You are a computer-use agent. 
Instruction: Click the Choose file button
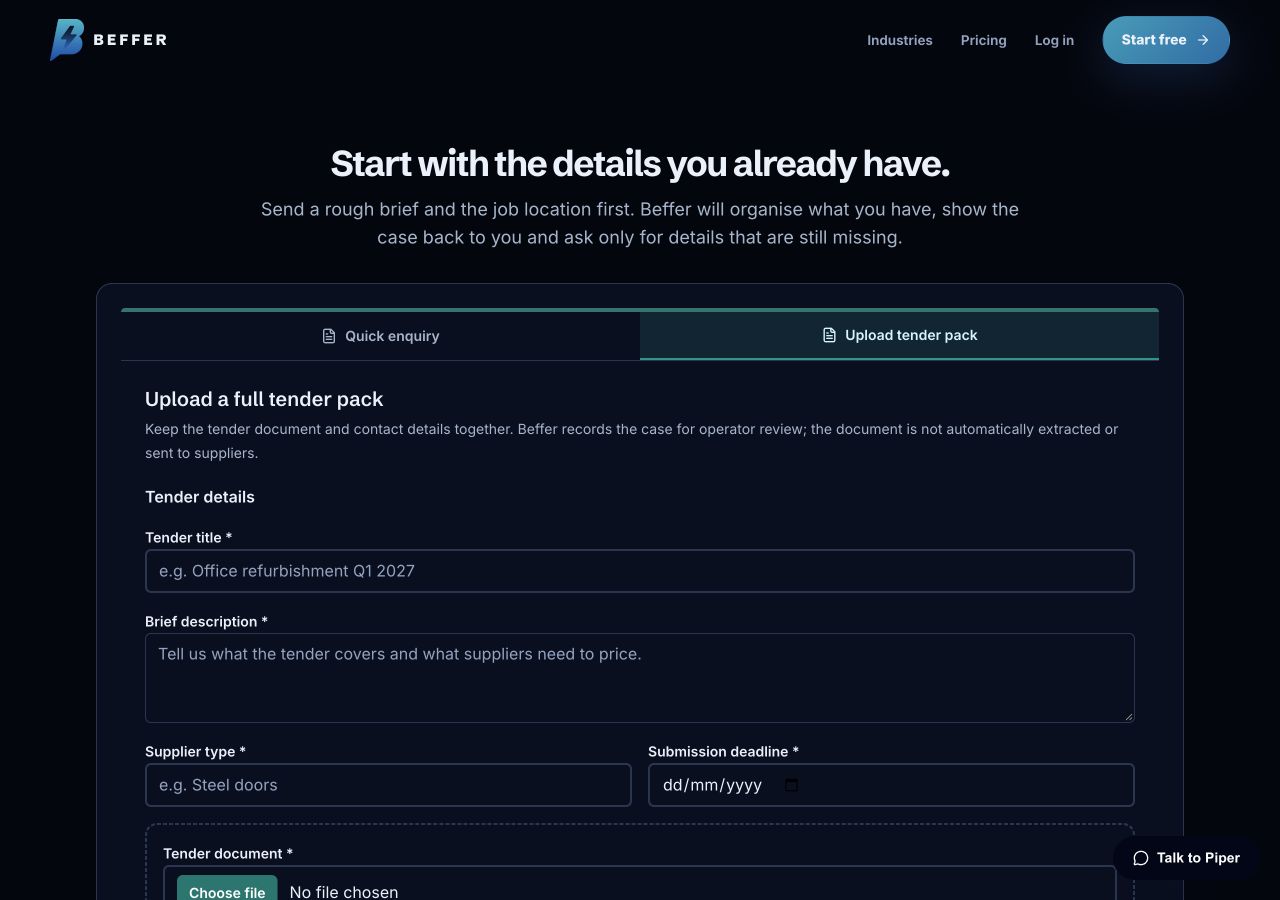click(227, 888)
